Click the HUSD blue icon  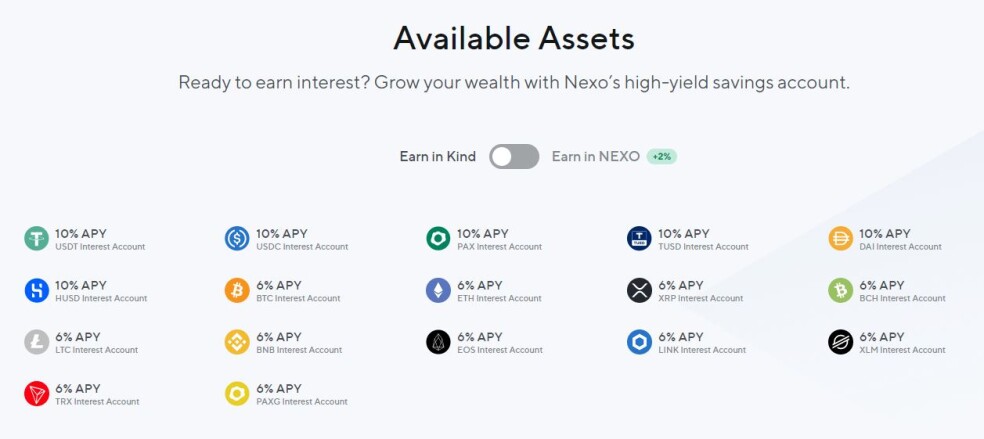pyautogui.click(x=36, y=290)
